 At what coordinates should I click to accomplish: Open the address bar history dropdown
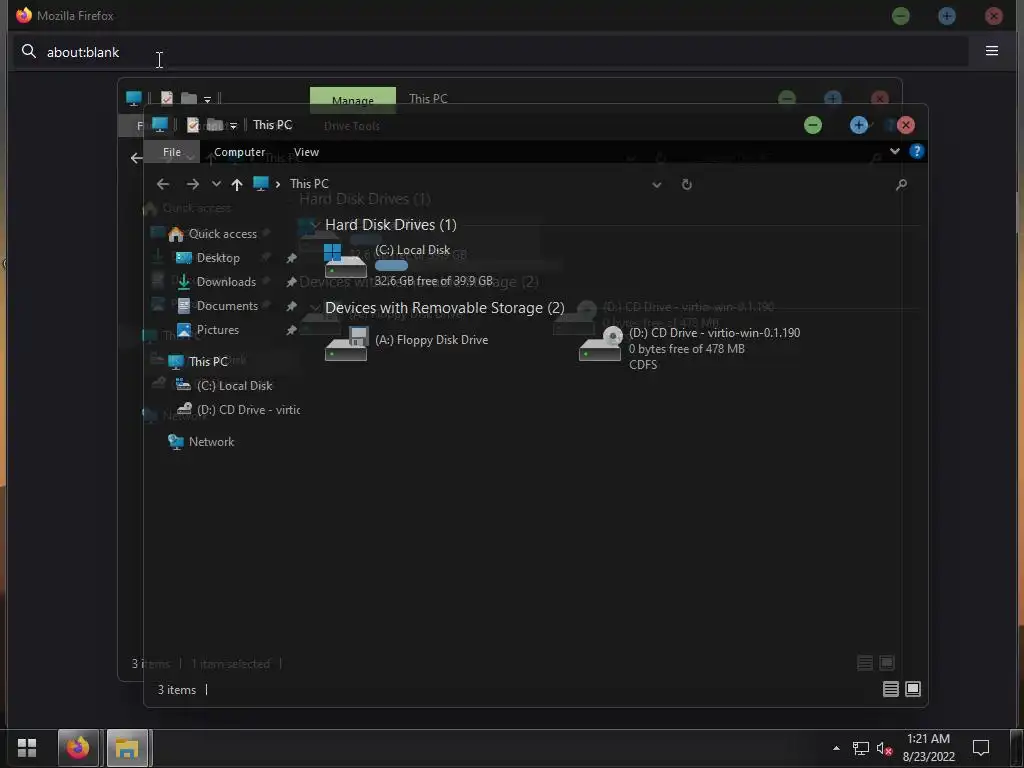click(x=657, y=185)
